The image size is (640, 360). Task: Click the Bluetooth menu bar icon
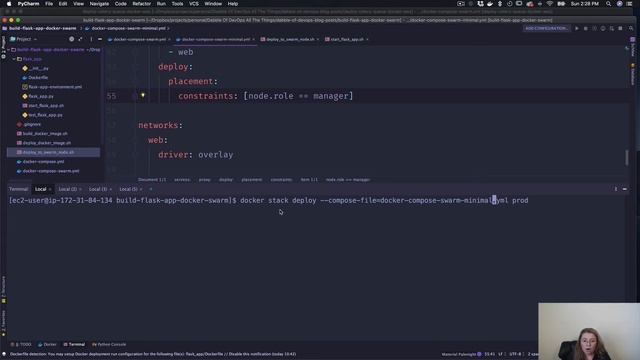(x=500, y=4)
